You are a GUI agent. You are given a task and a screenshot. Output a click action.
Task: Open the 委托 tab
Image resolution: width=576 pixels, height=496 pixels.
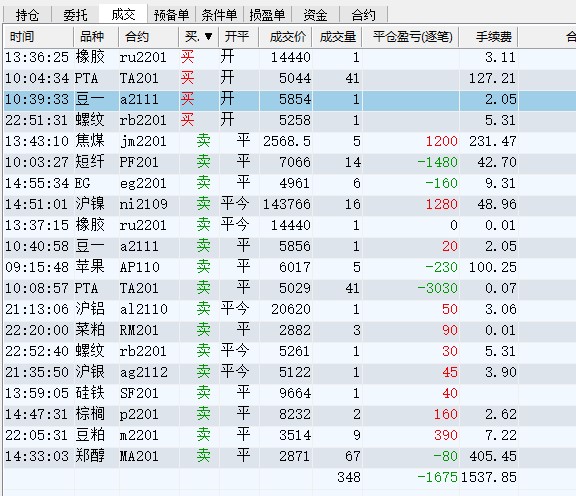point(75,15)
